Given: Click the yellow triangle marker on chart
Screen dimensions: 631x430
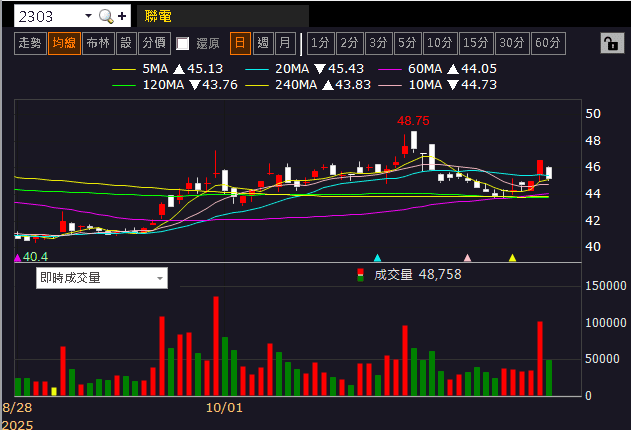Looking at the screenshot, I should (x=513, y=258).
